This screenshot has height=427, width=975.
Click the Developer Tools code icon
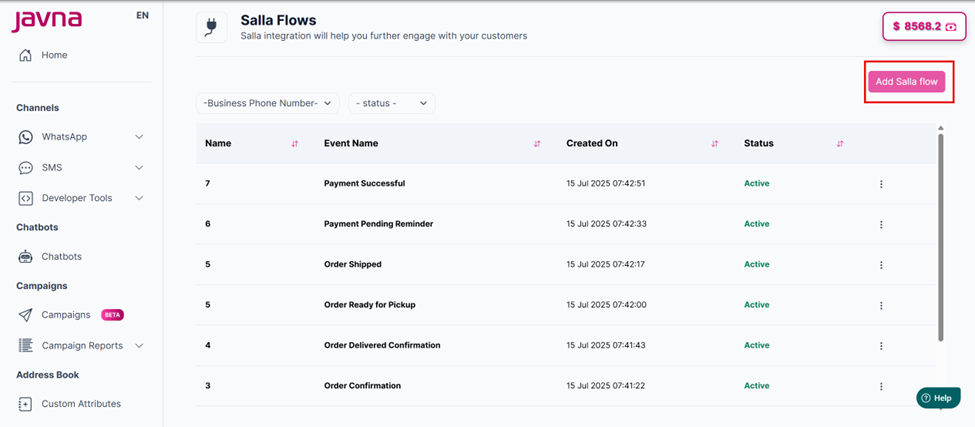tap(25, 198)
